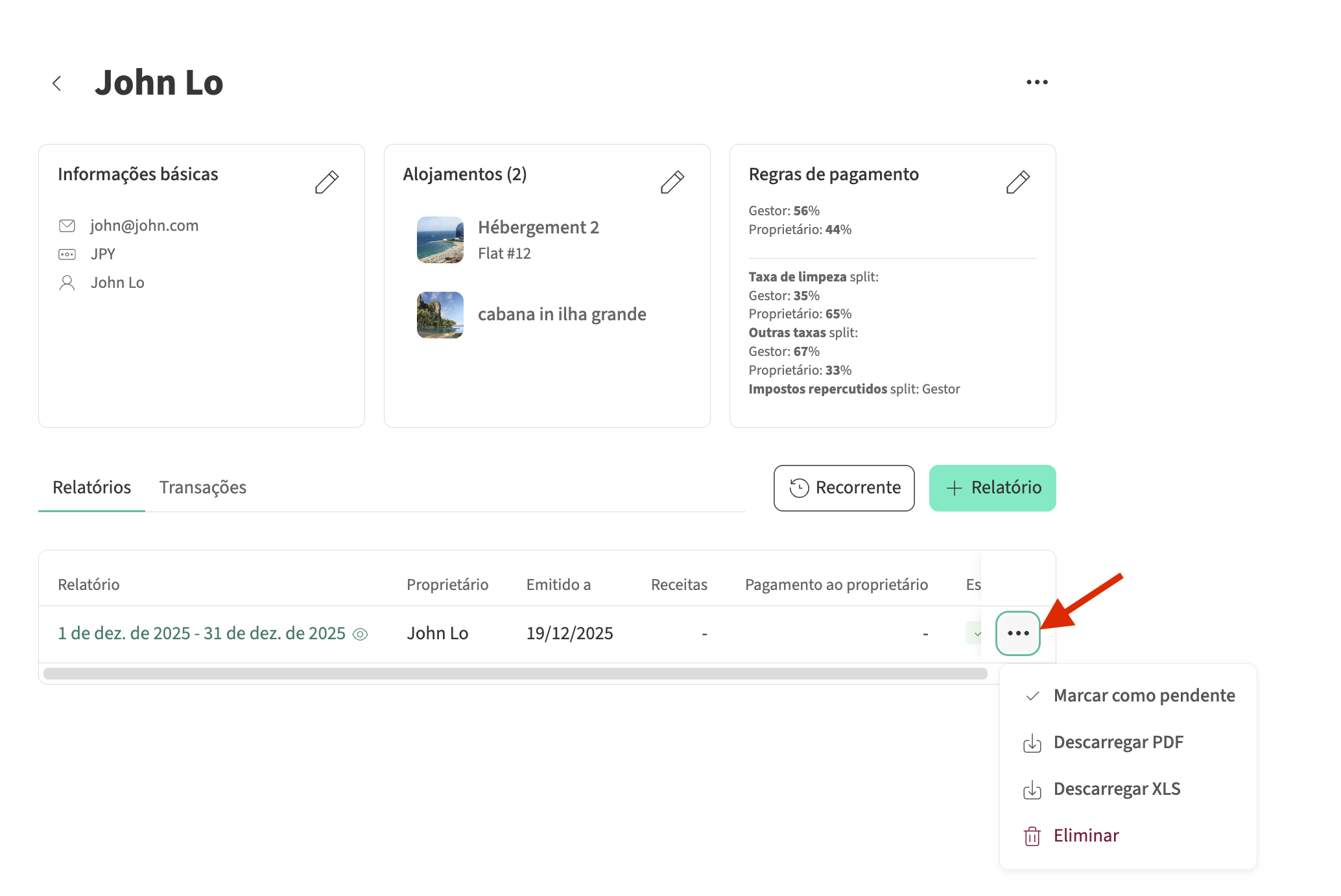Choose Descarregar XLS from the menu
Viewport: 1341px width, 896px height.
pyautogui.click(x=1117, y=789)
